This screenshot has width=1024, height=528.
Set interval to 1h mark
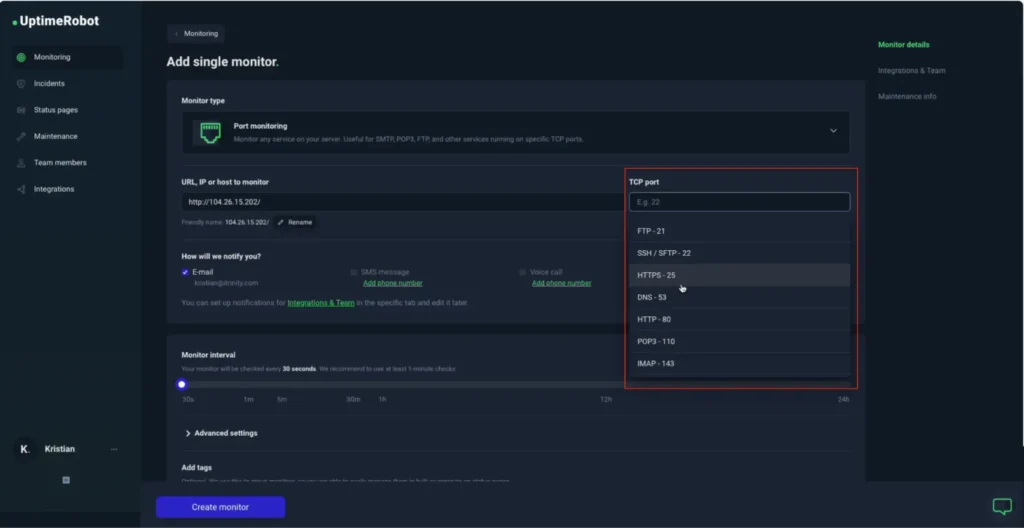coord(382,399)
